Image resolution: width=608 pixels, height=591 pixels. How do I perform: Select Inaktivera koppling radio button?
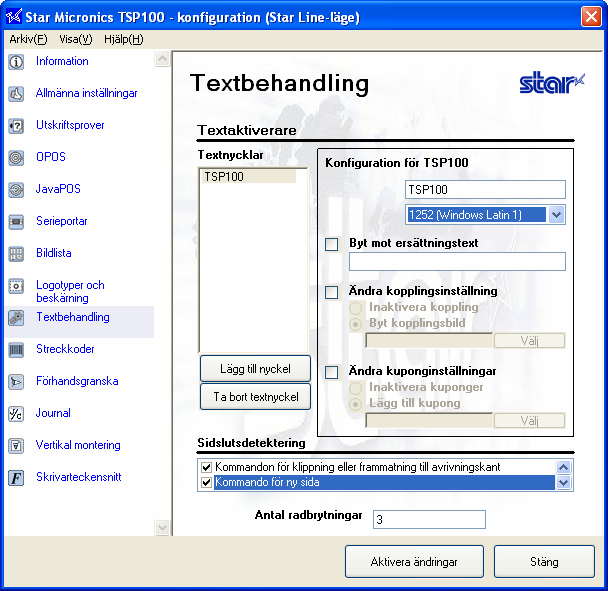coord(356,309)
